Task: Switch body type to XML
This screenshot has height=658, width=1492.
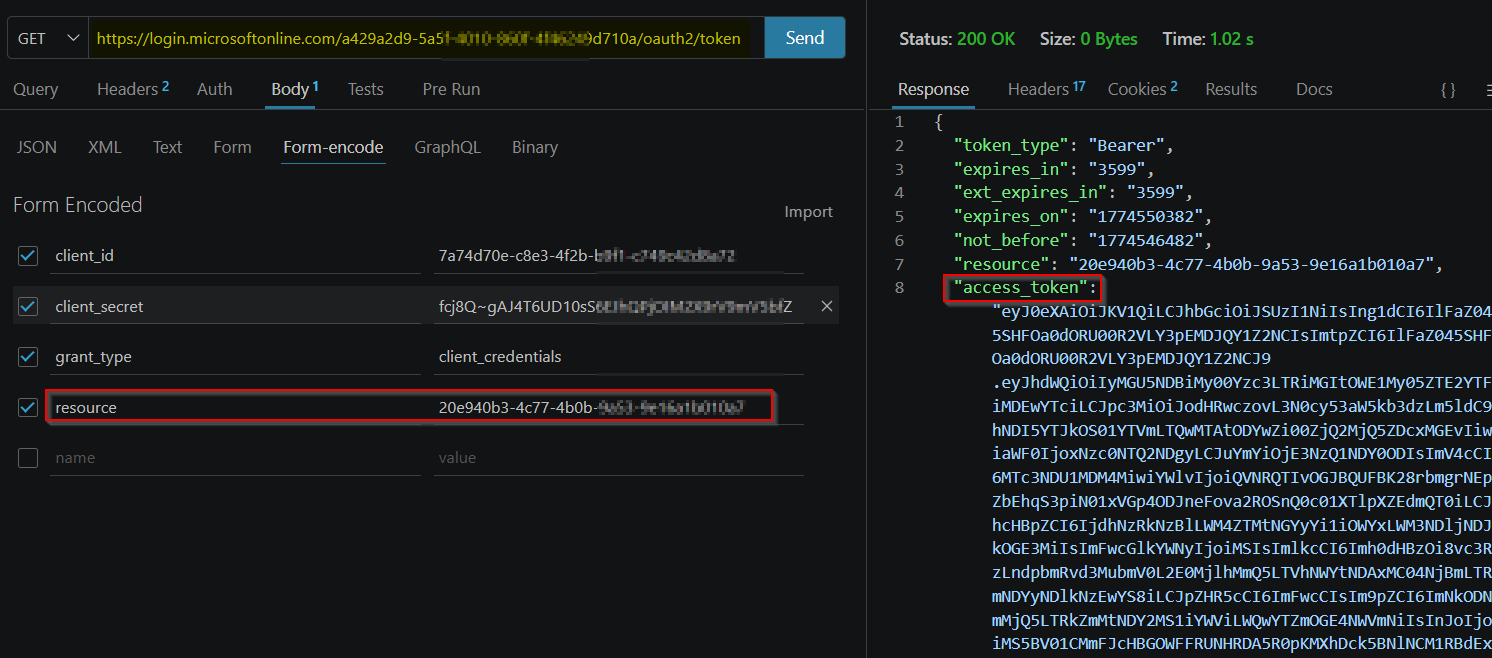Action: pyautogui.click(x=105, y=147)
